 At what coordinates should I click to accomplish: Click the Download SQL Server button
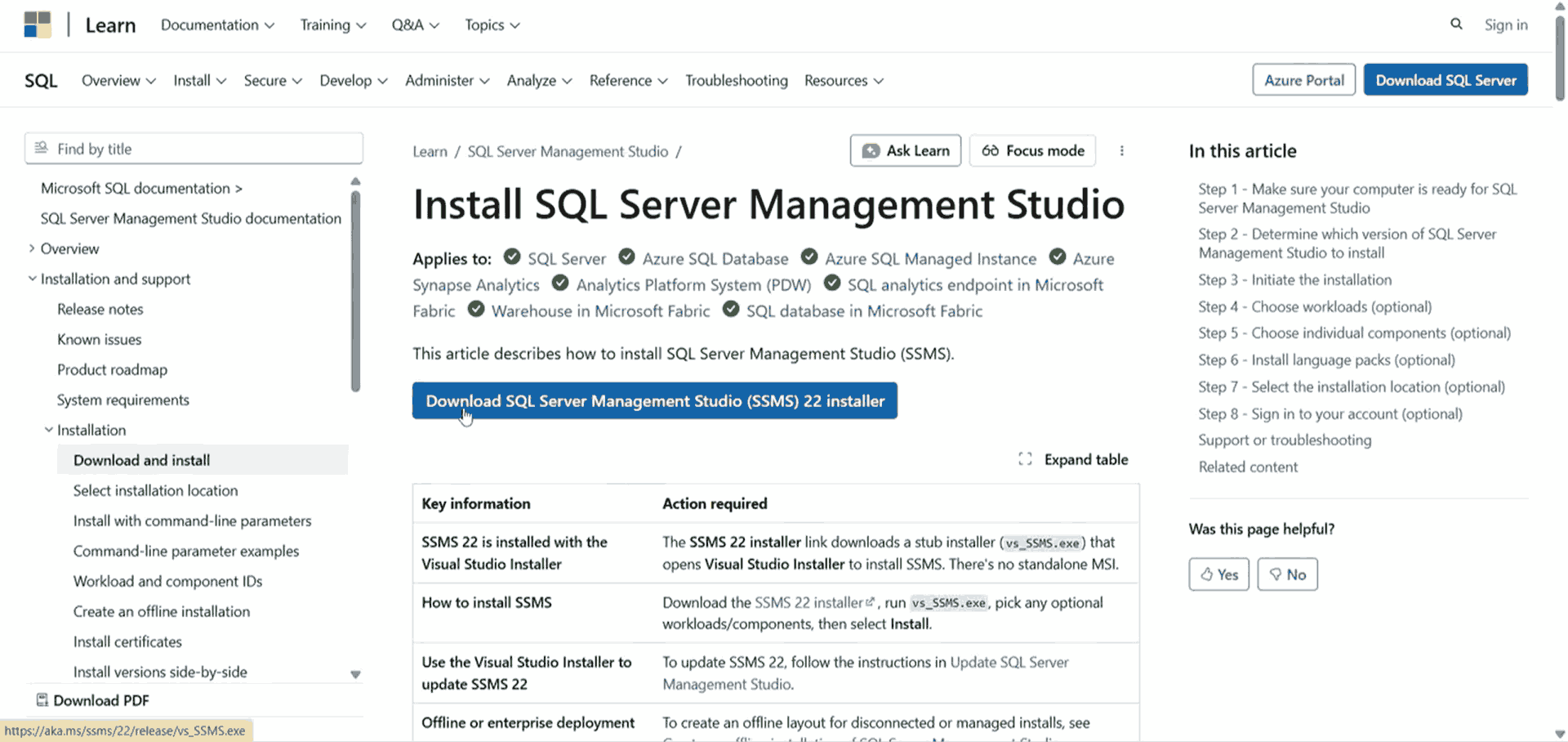point(1445,80)
